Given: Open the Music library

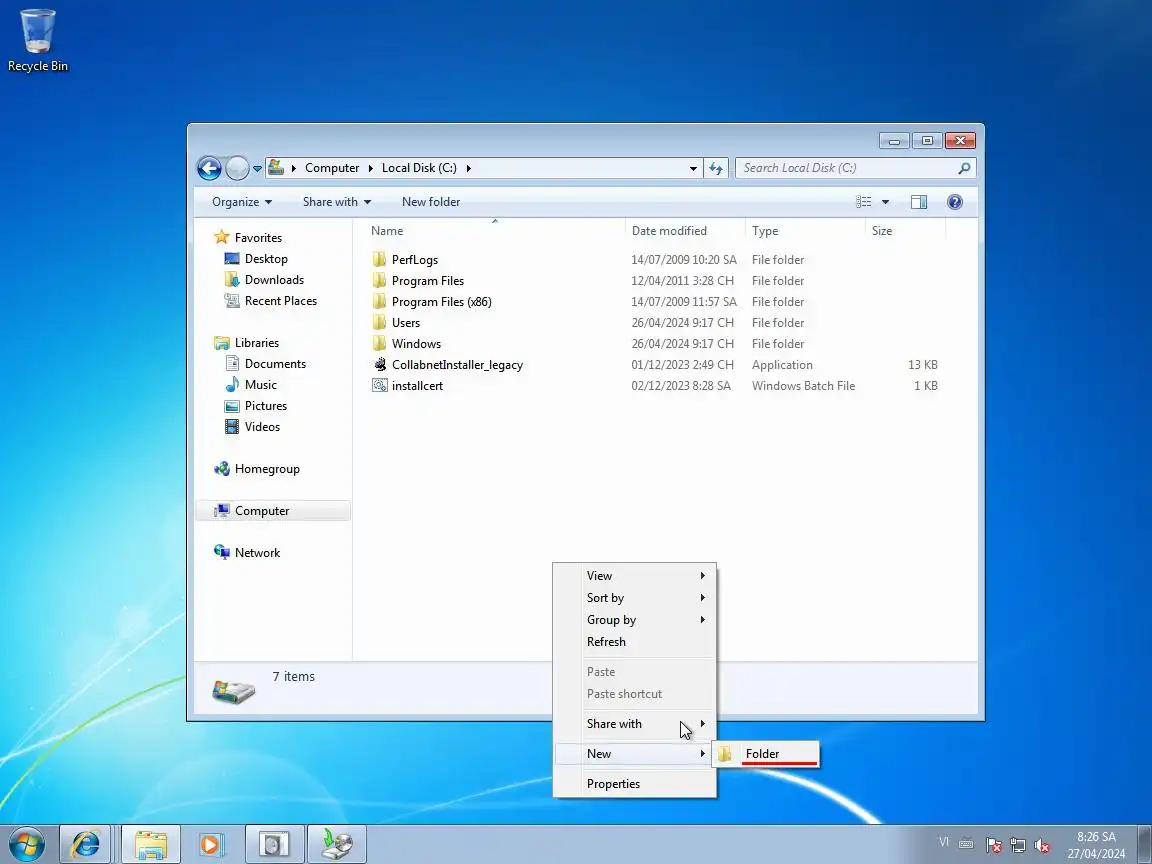Looking at the screenshot, I should click(x=260, y=384).
